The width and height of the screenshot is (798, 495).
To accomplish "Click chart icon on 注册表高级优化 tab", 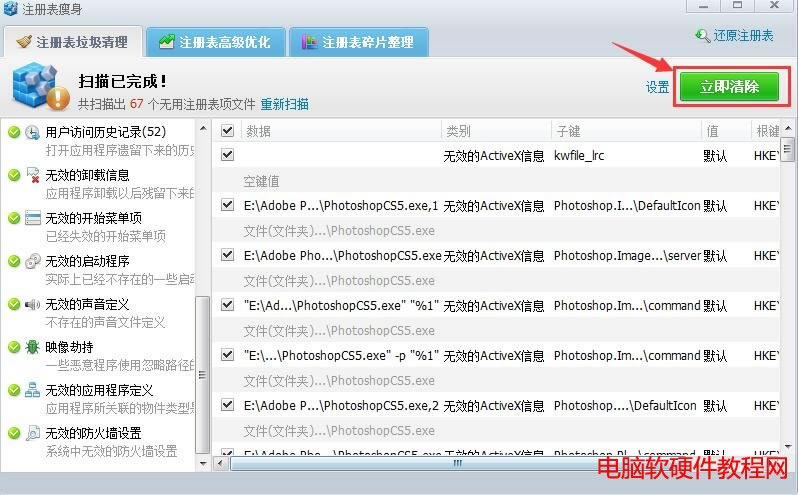I will click(166, 42).
